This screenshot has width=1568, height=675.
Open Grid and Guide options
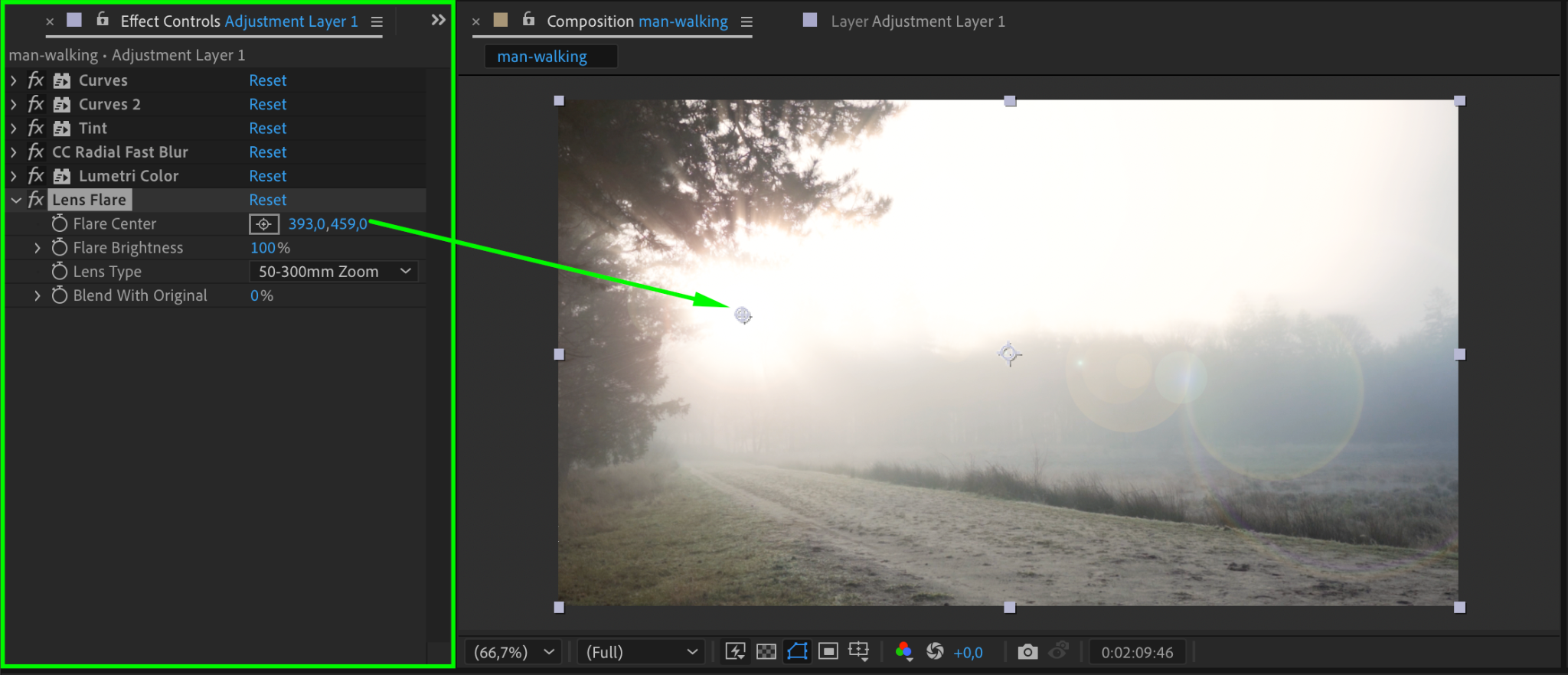(x=859, y=651)
